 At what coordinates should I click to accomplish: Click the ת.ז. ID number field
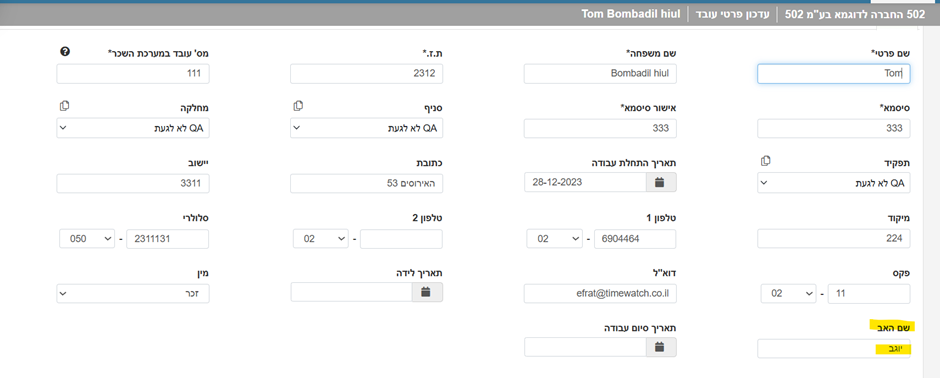pyautogui.click(x=366, y=74)
